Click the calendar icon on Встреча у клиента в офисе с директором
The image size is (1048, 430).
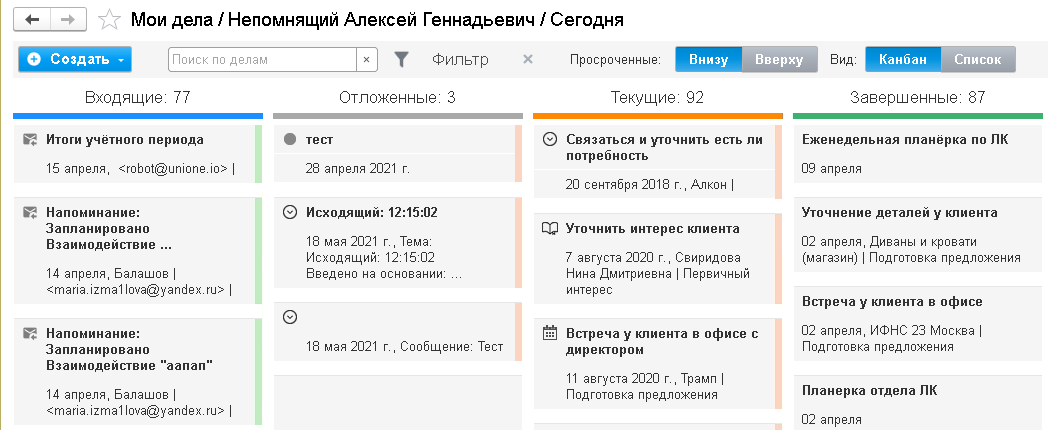549,333
